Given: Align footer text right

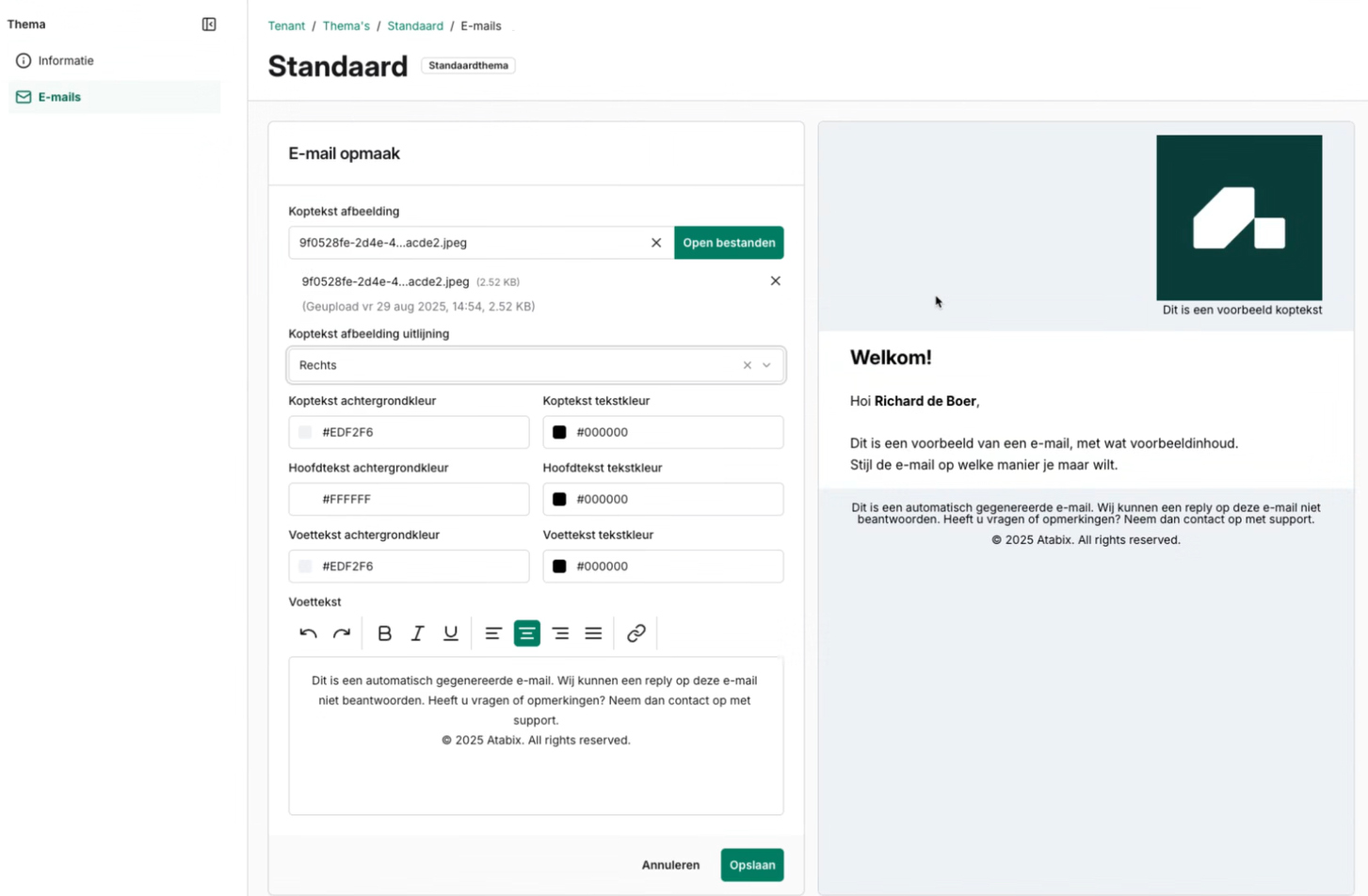Looking at the screenshot, I should 560,633.
